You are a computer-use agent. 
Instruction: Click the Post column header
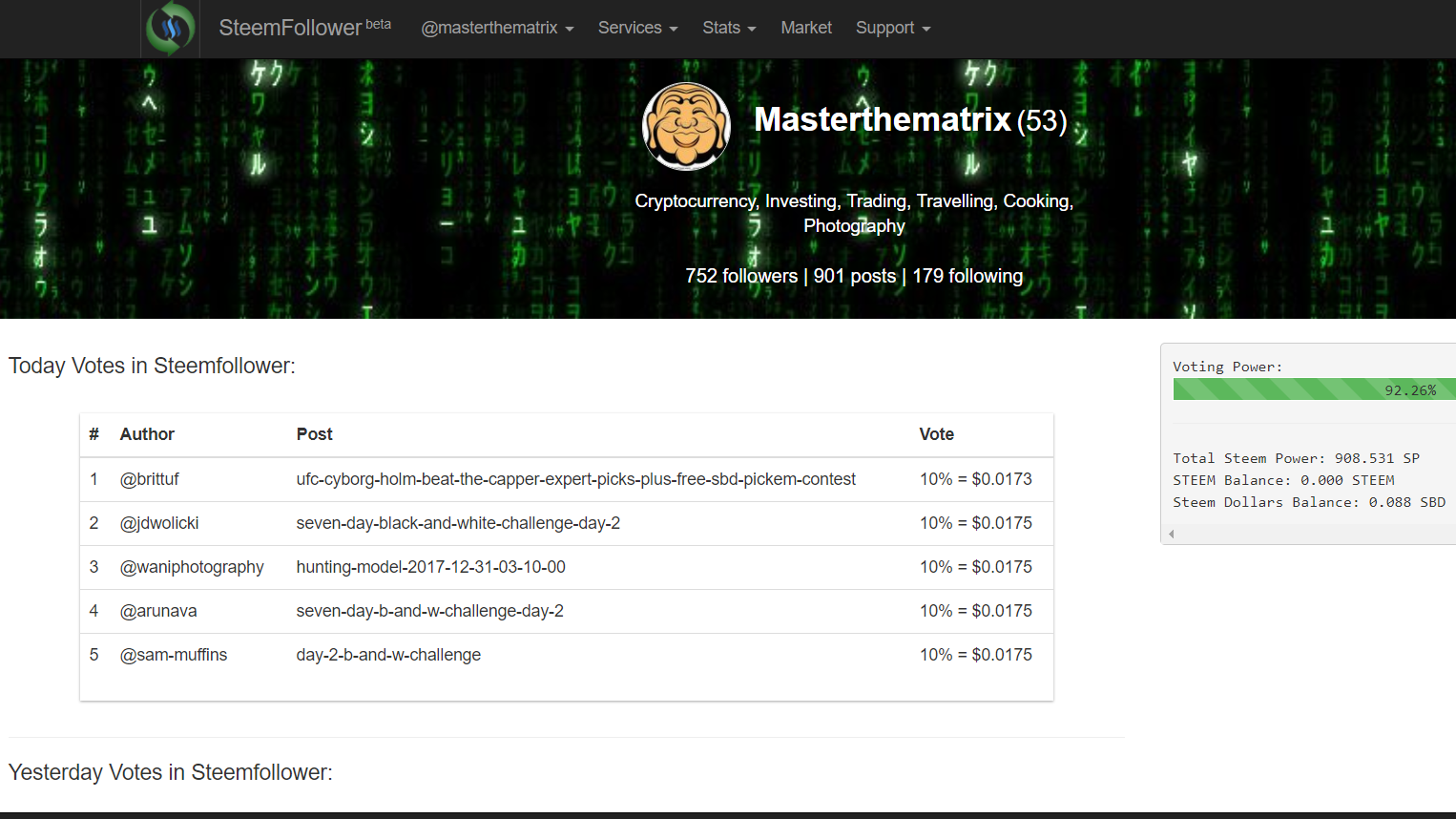pyautogui.click(x=314, y=434)
